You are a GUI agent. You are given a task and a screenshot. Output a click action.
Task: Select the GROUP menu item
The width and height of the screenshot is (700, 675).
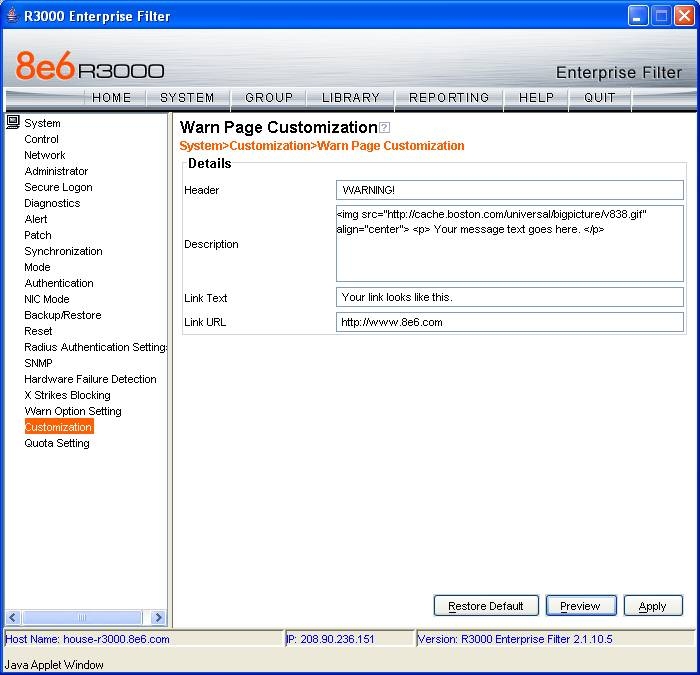(269, 98)
